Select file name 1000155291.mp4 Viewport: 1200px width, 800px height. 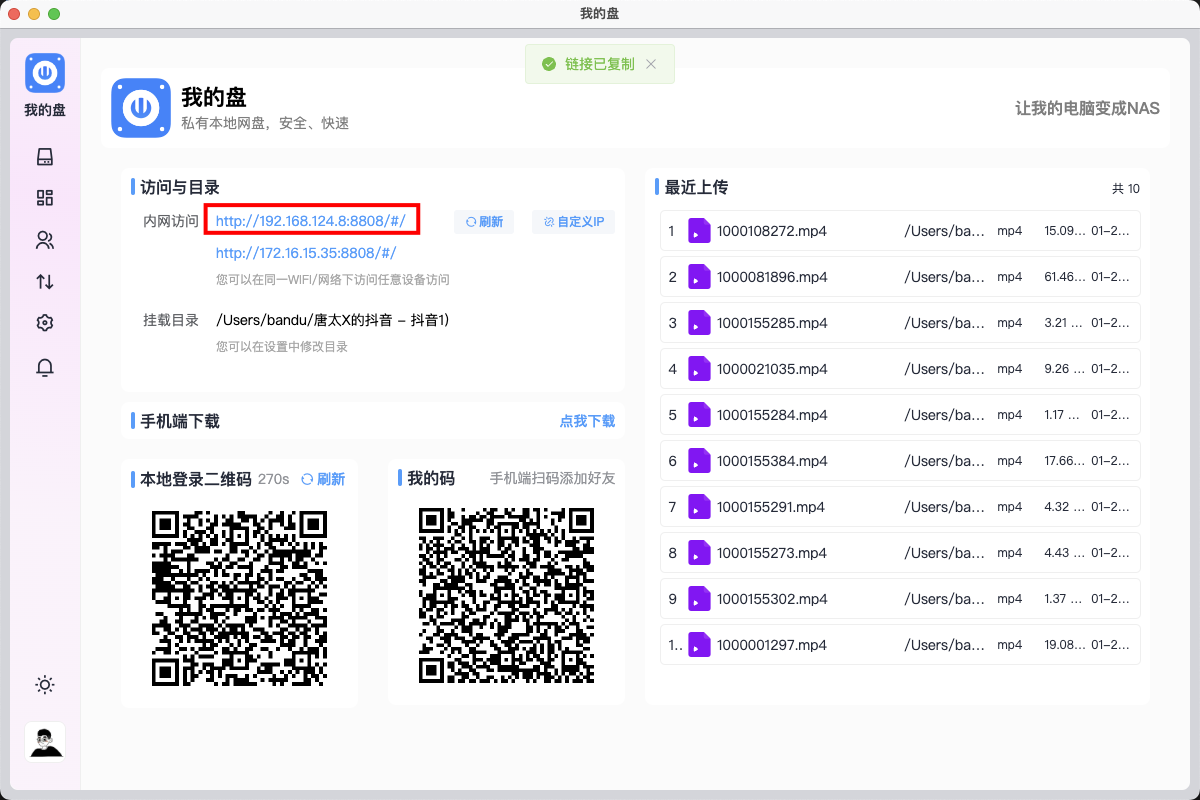pos(771,507)
